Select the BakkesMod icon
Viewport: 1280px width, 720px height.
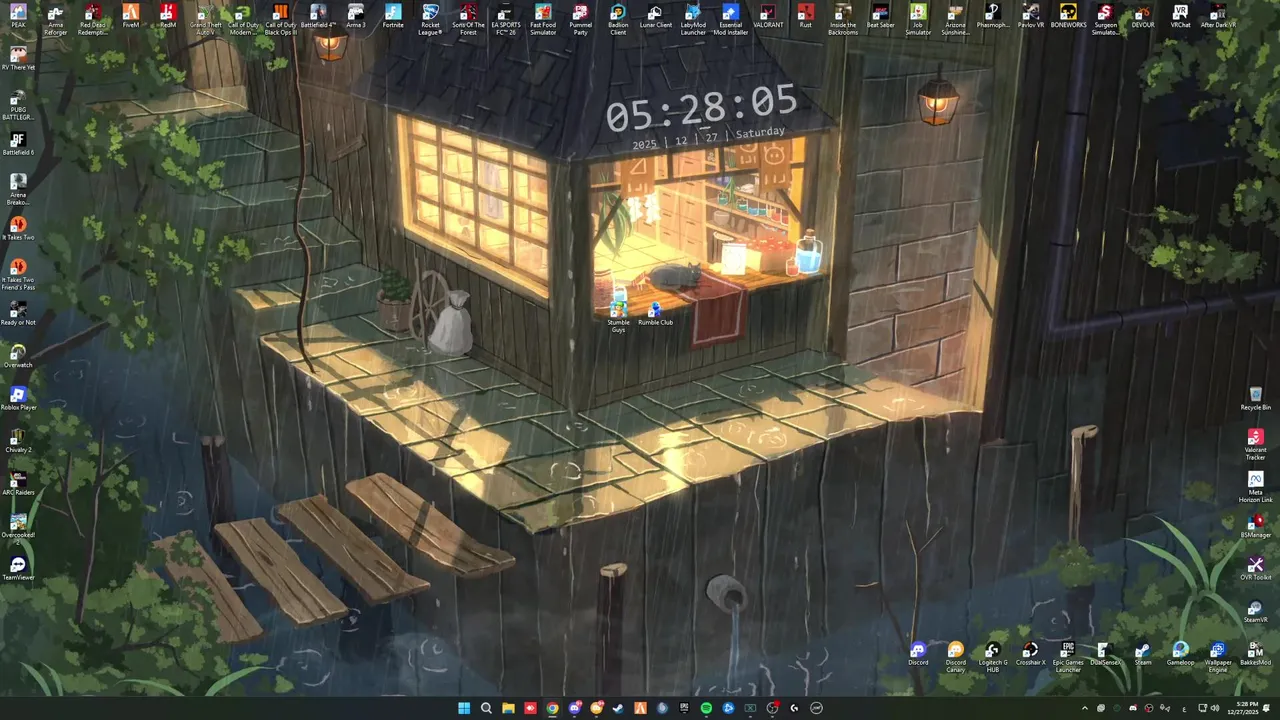point(1256,654)
